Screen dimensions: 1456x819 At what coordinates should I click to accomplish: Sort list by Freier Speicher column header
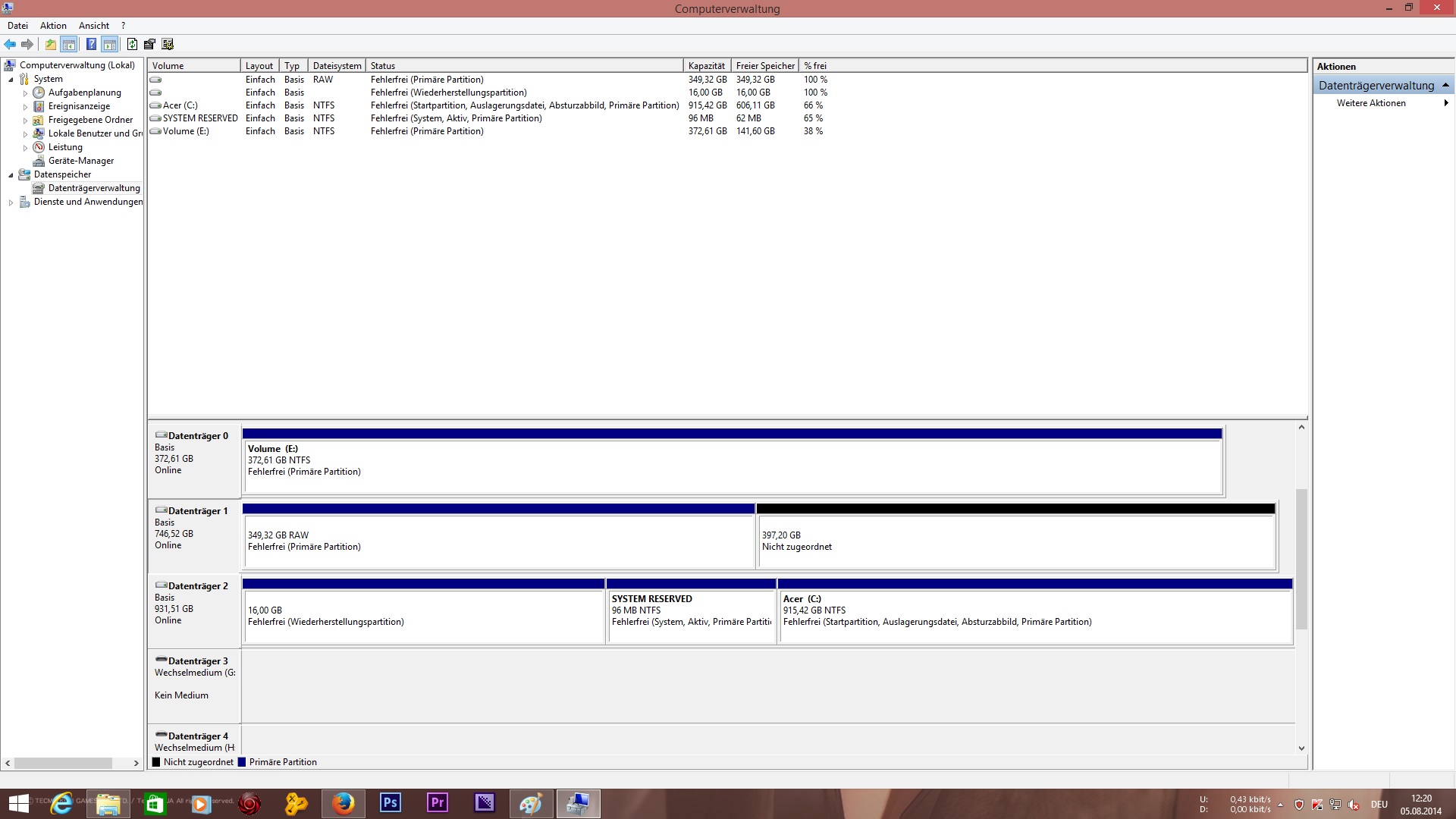764,66
